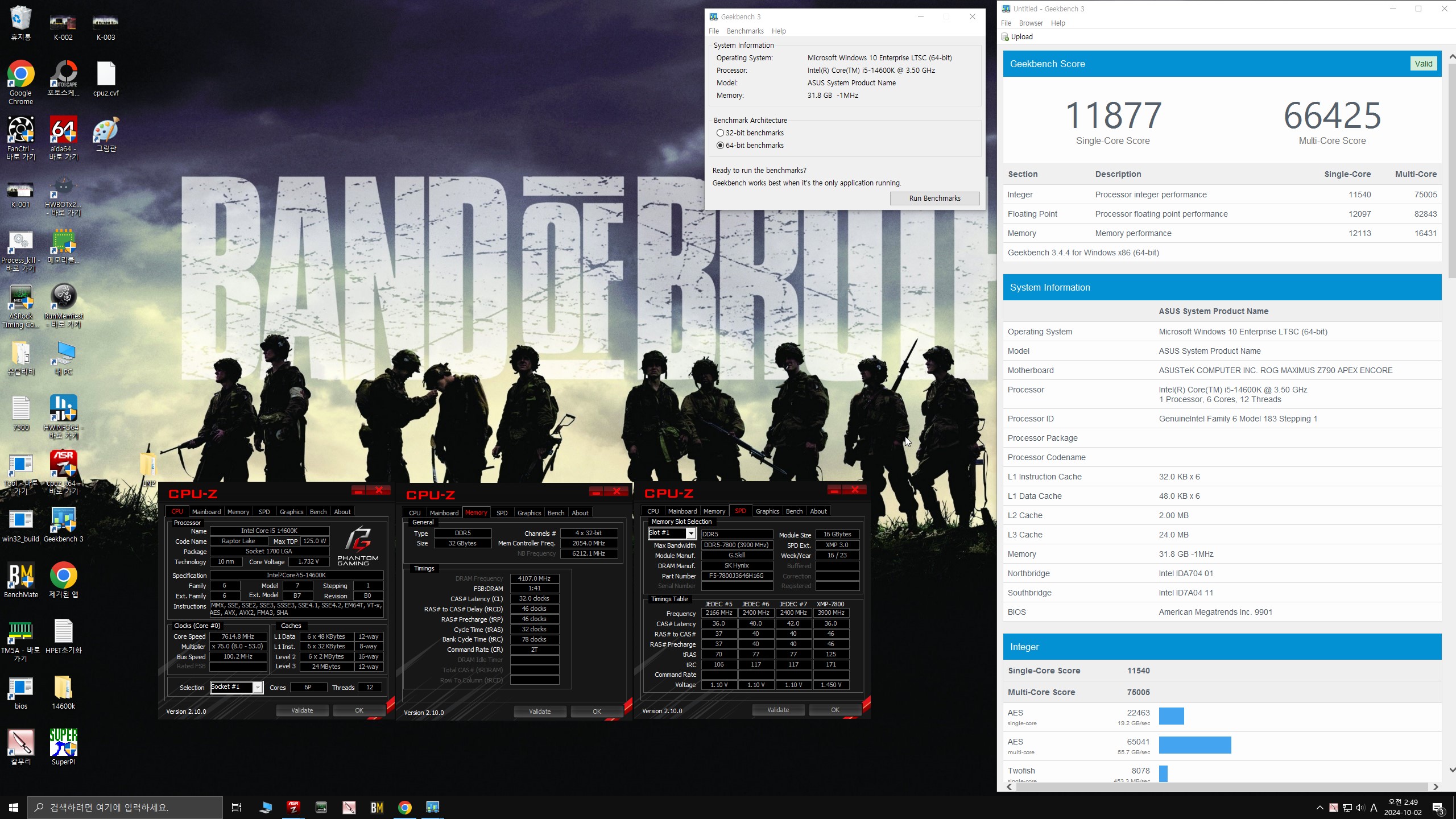1456x819 pixels.
Task: Click the Geekbench results vertical scrollbar
Action: pos(1451,171)
